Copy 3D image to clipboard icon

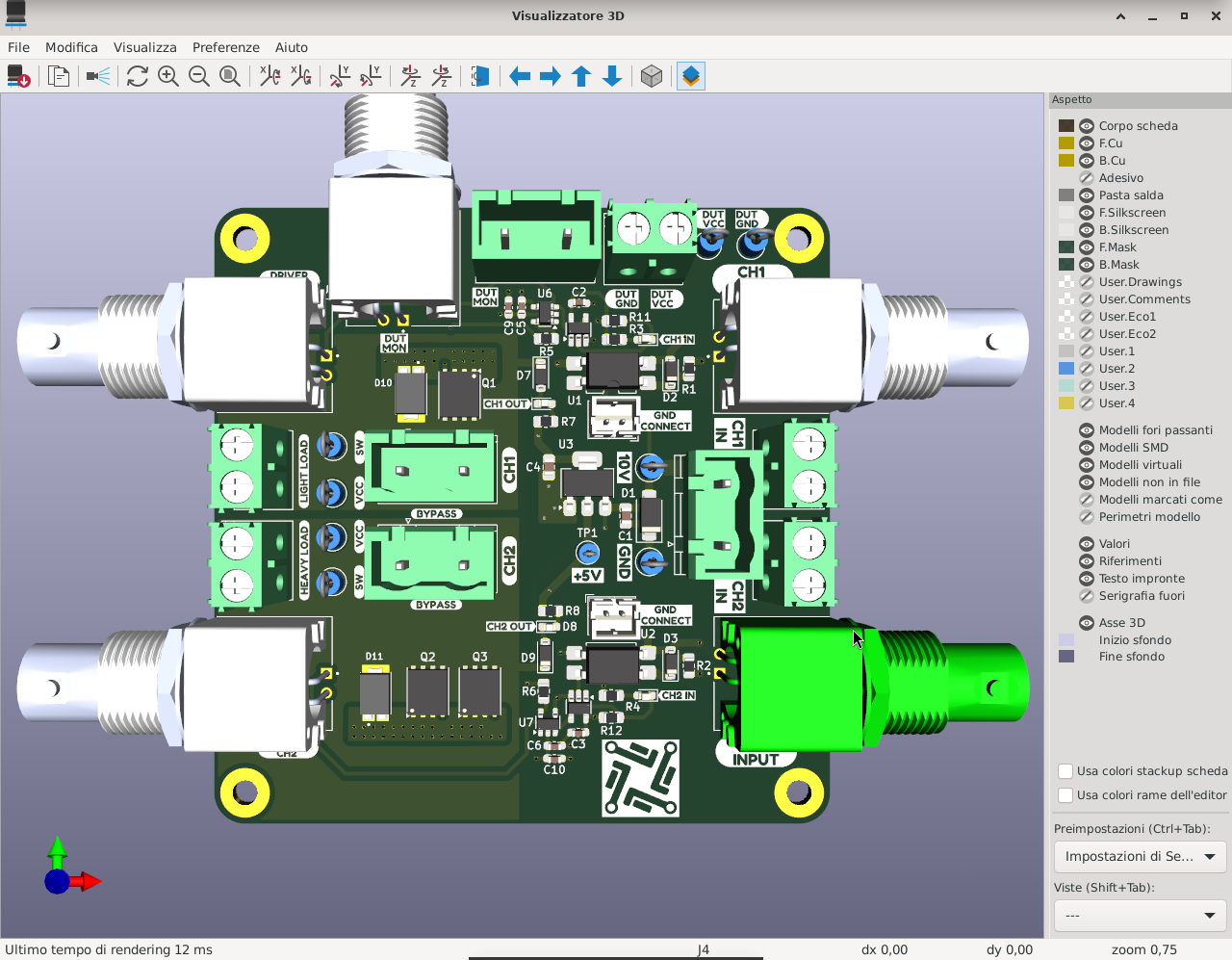[x=59, y=76]
